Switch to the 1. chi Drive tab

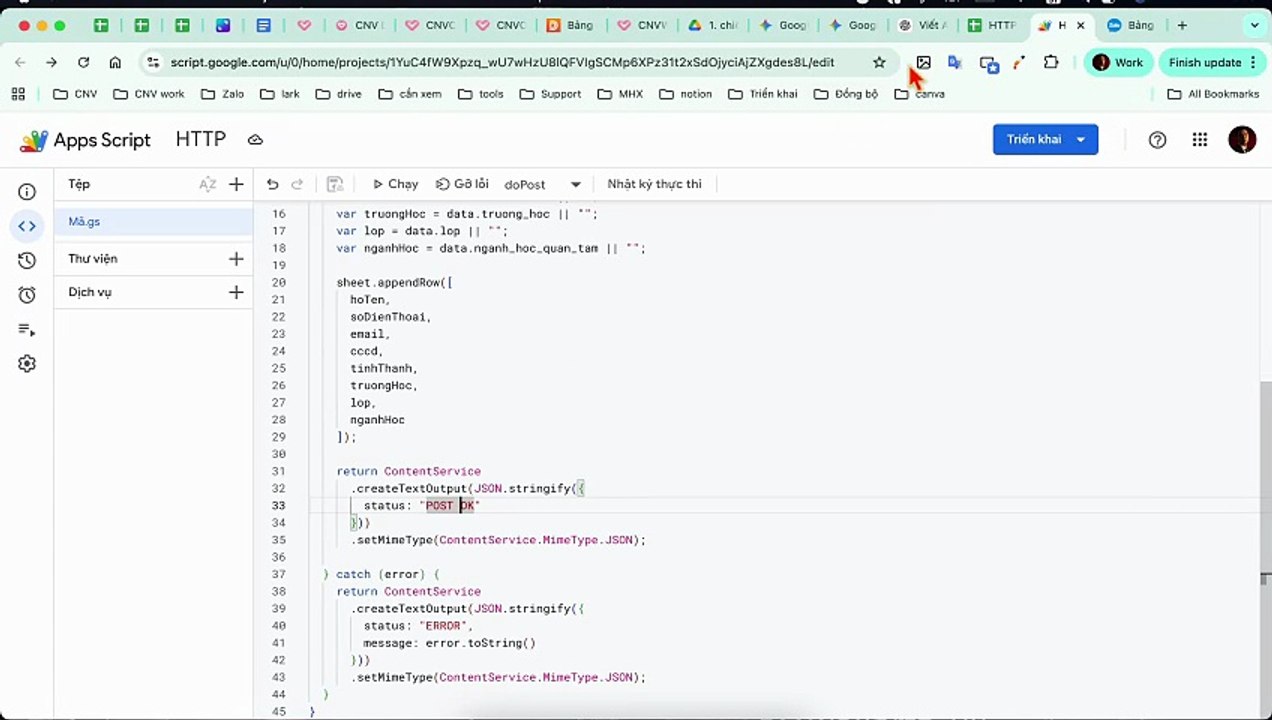pyautogui.click(x=711, y=25)
